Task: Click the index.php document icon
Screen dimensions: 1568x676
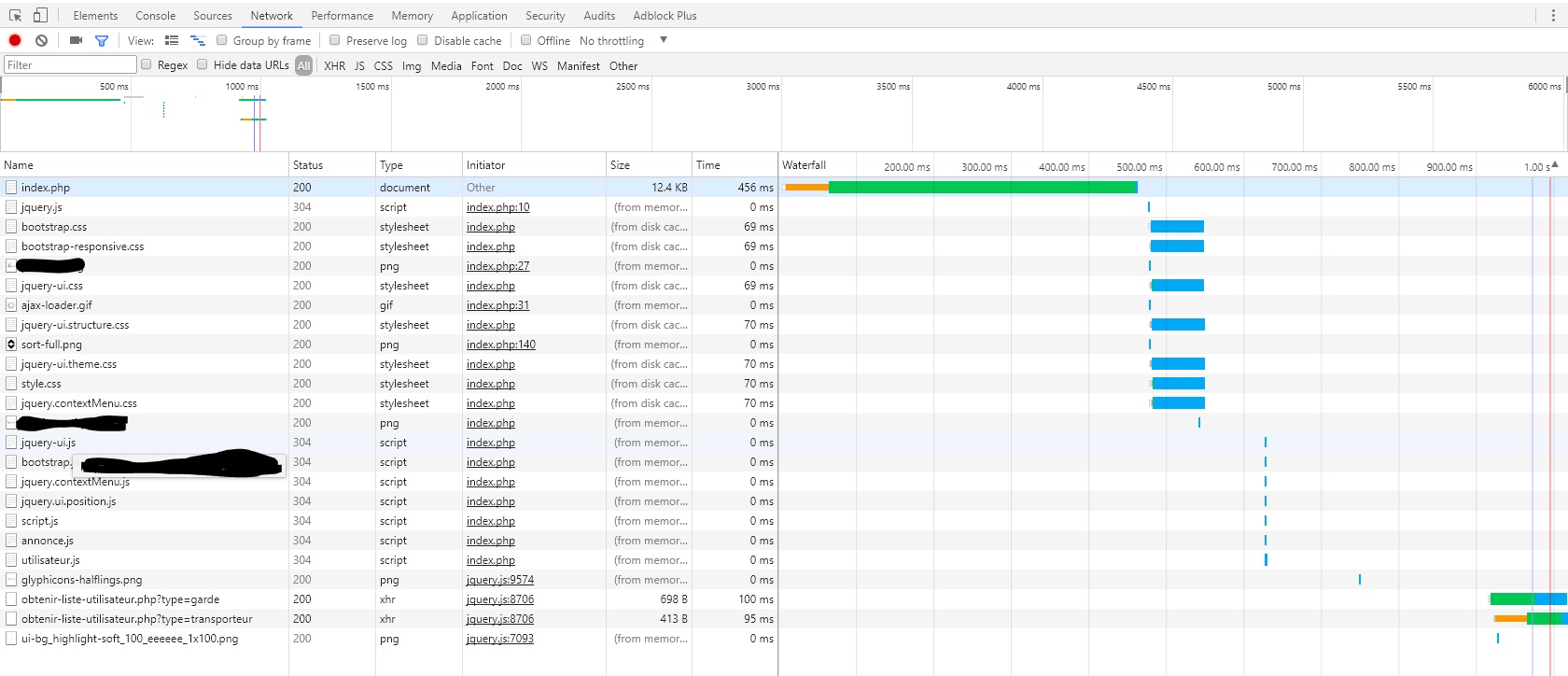Action: [x=11, y=188]
